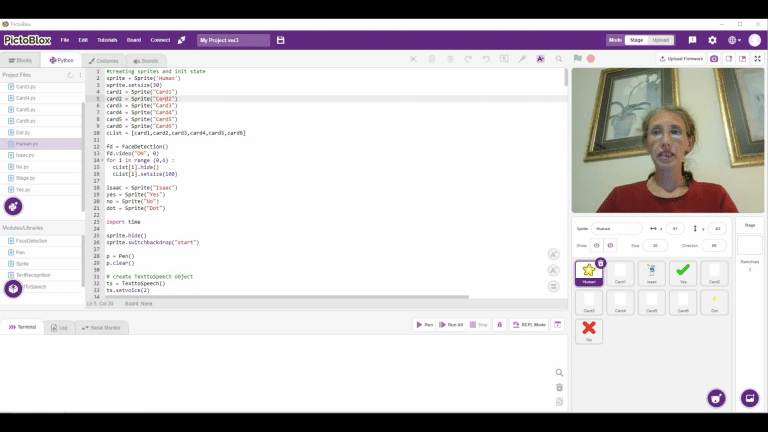Click the connect plug icon beside Connect
Image resolution: width=768 pixels, height=432 pixels.
pyautogui.click(x=182, y=40)
